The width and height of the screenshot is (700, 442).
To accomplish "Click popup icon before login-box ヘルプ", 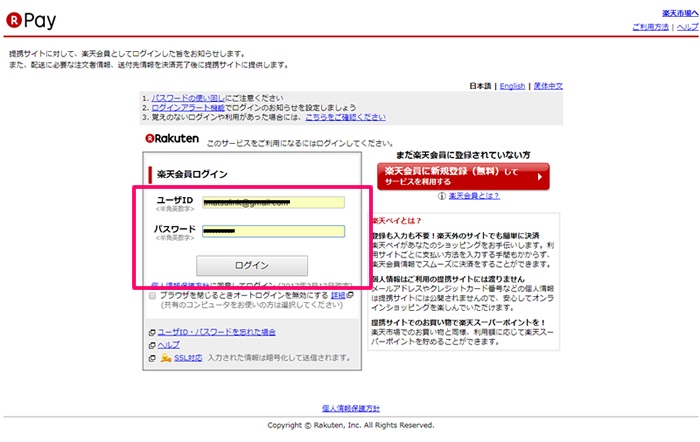I will tap(152, 345).
